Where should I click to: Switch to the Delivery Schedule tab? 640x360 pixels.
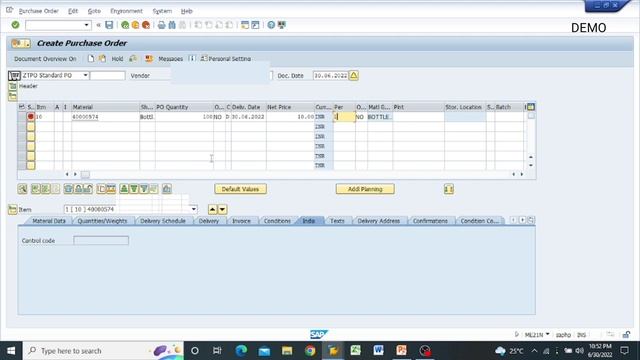[x=163, y=221]
